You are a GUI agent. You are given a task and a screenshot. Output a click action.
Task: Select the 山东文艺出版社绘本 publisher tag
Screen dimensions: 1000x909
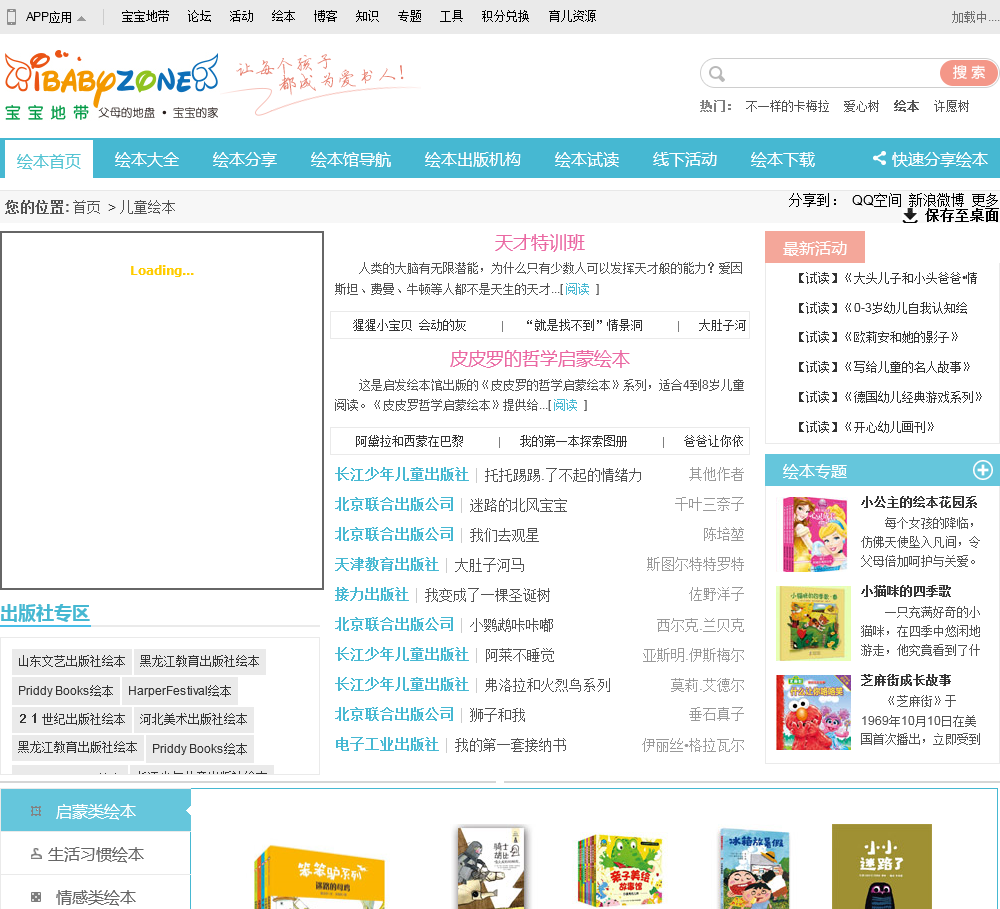[72, 662]
